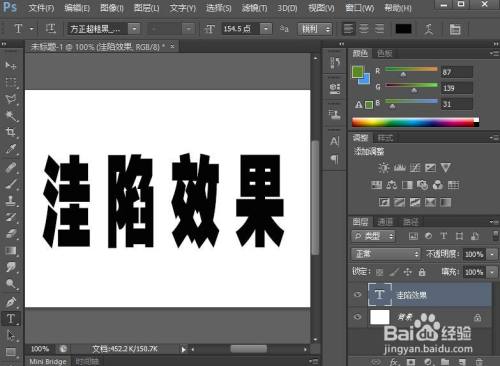Open the Mini Bridge panel tab

coord(48,361)
